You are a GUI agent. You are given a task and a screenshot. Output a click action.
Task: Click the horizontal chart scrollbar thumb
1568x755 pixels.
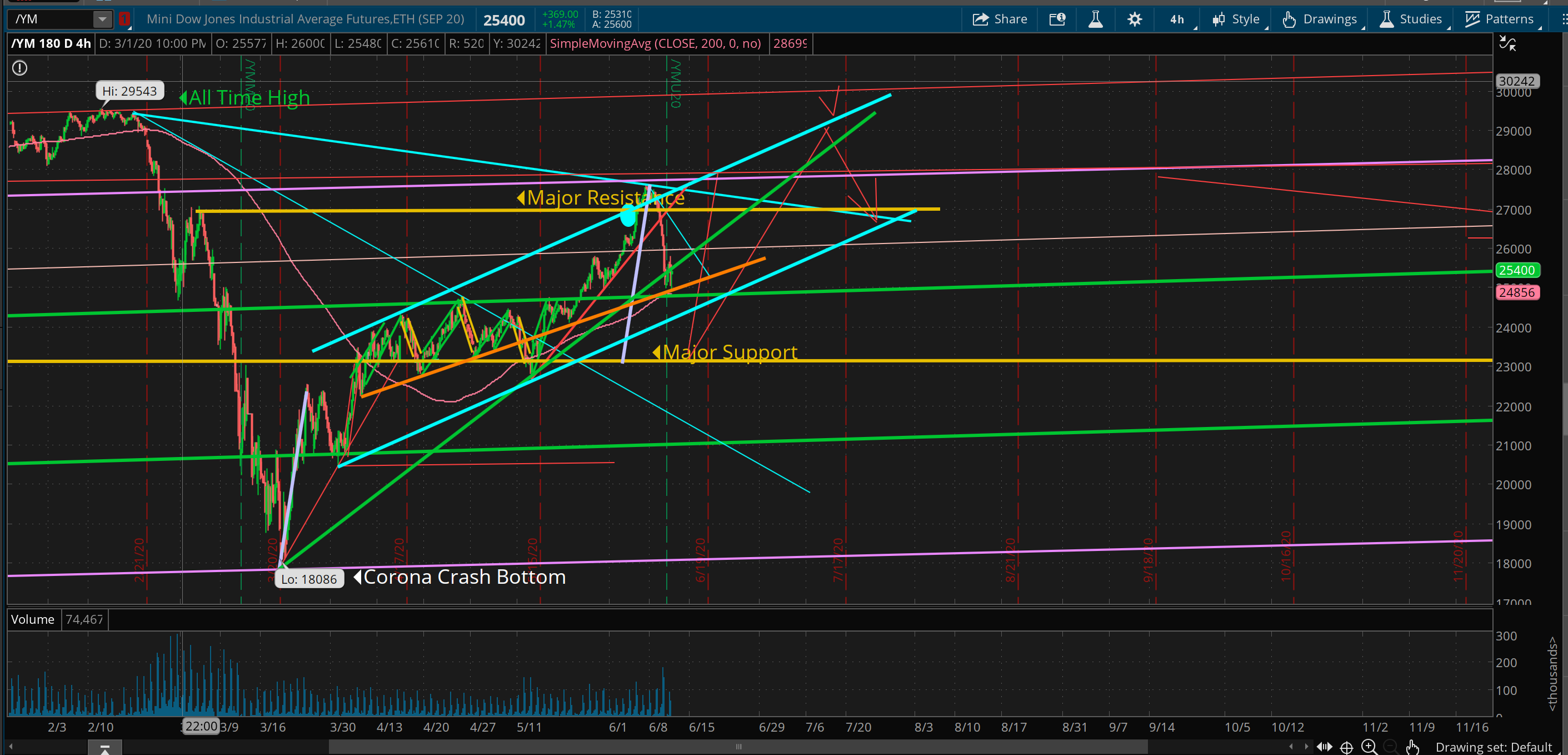738,747
